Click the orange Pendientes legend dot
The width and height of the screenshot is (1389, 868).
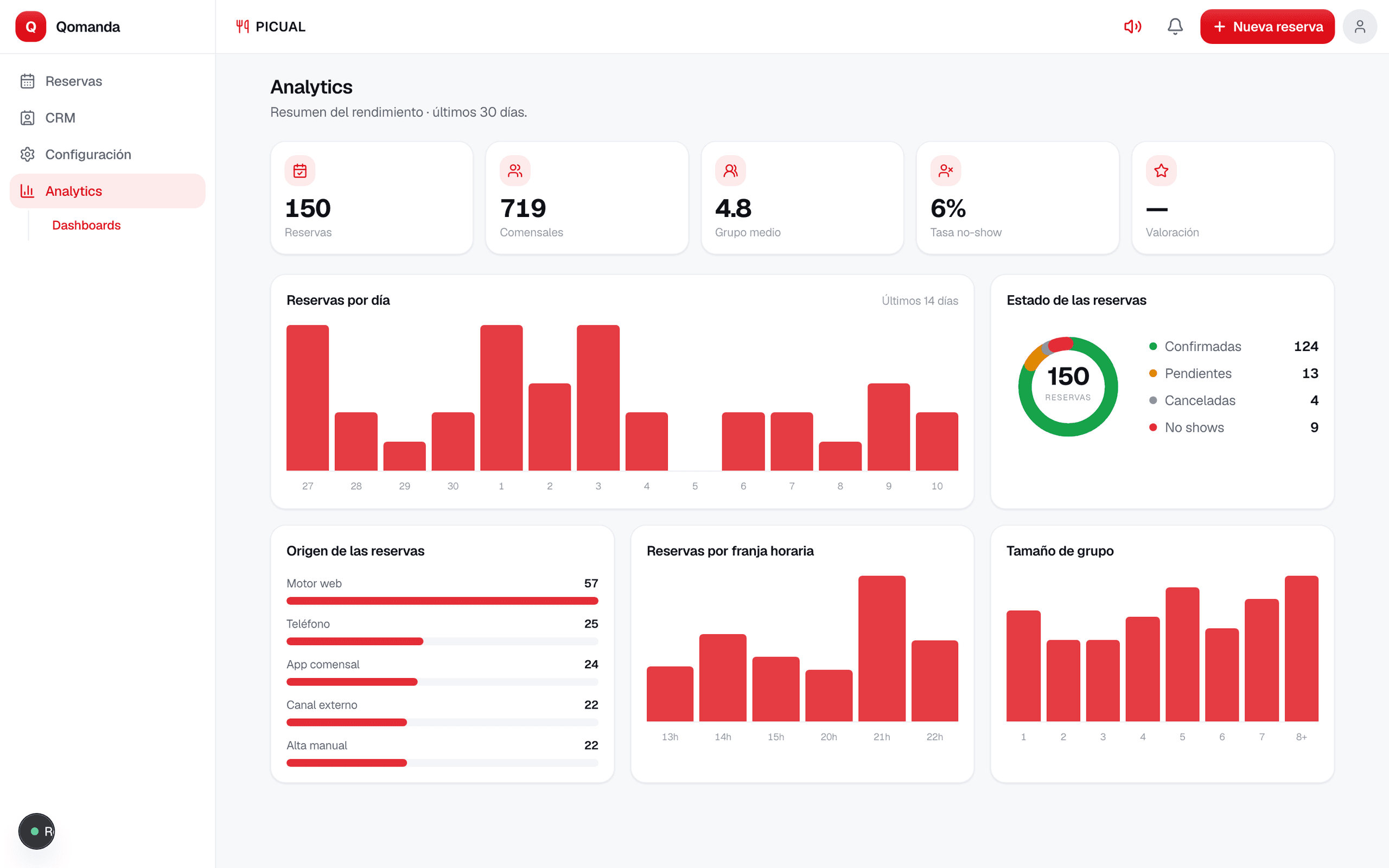point(1152,373)
